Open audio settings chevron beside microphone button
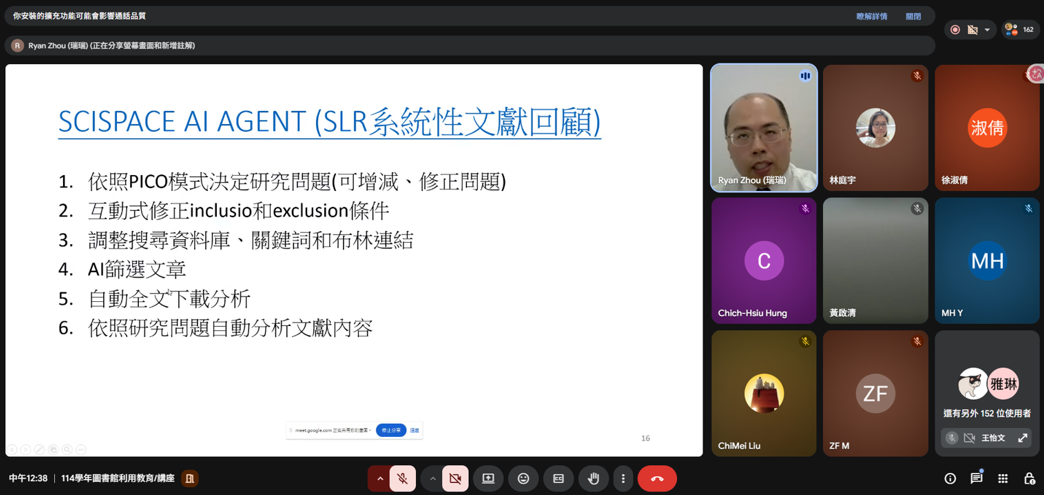 [x=380, y=478]
